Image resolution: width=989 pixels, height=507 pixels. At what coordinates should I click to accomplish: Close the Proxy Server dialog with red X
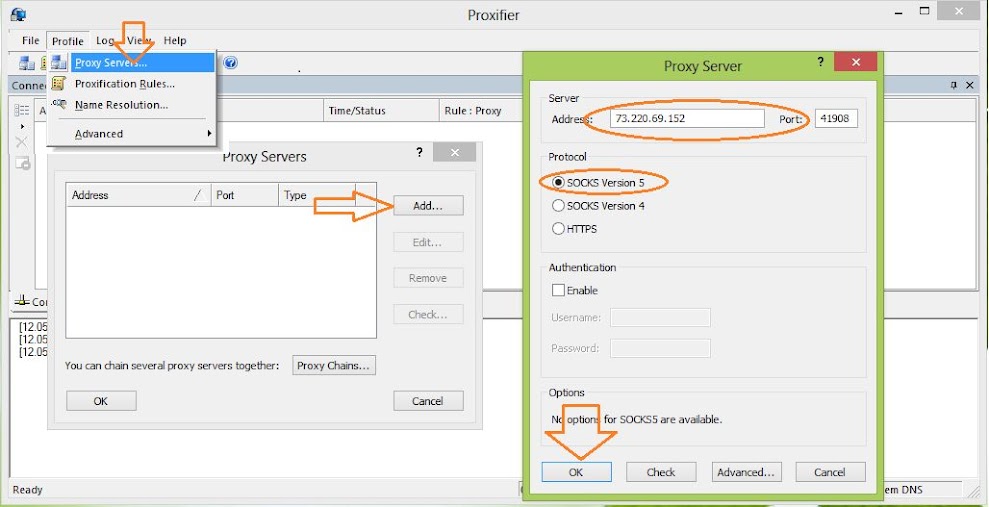(x=855, y=62)
